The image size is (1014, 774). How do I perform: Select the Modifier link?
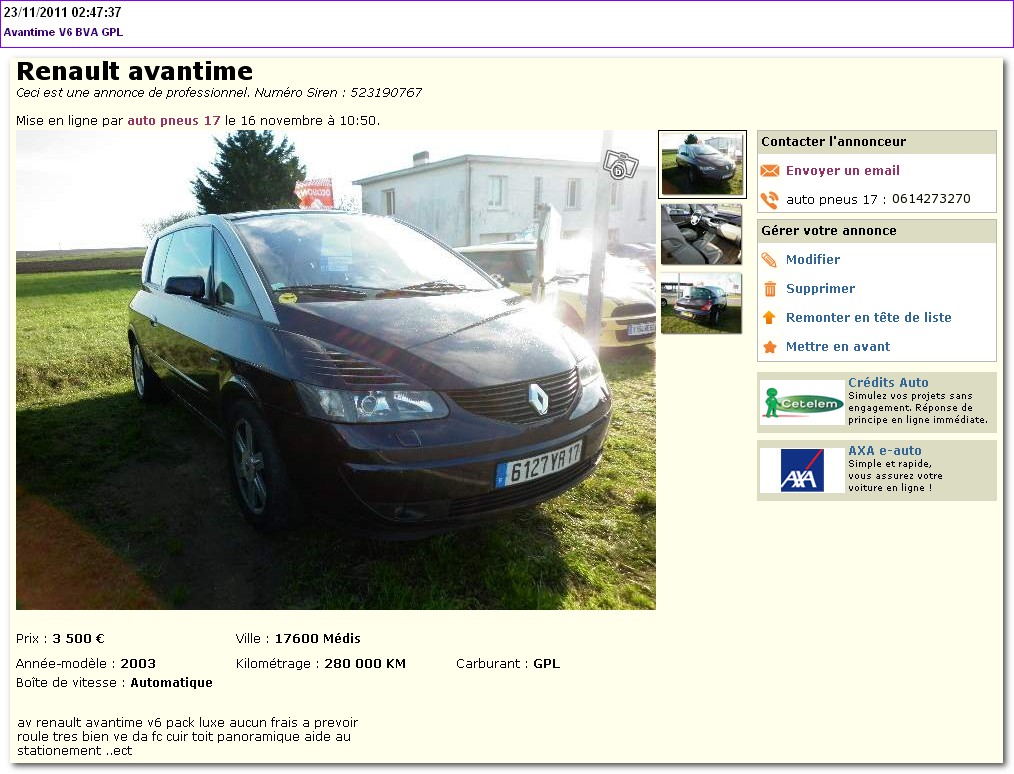[812, 260]
